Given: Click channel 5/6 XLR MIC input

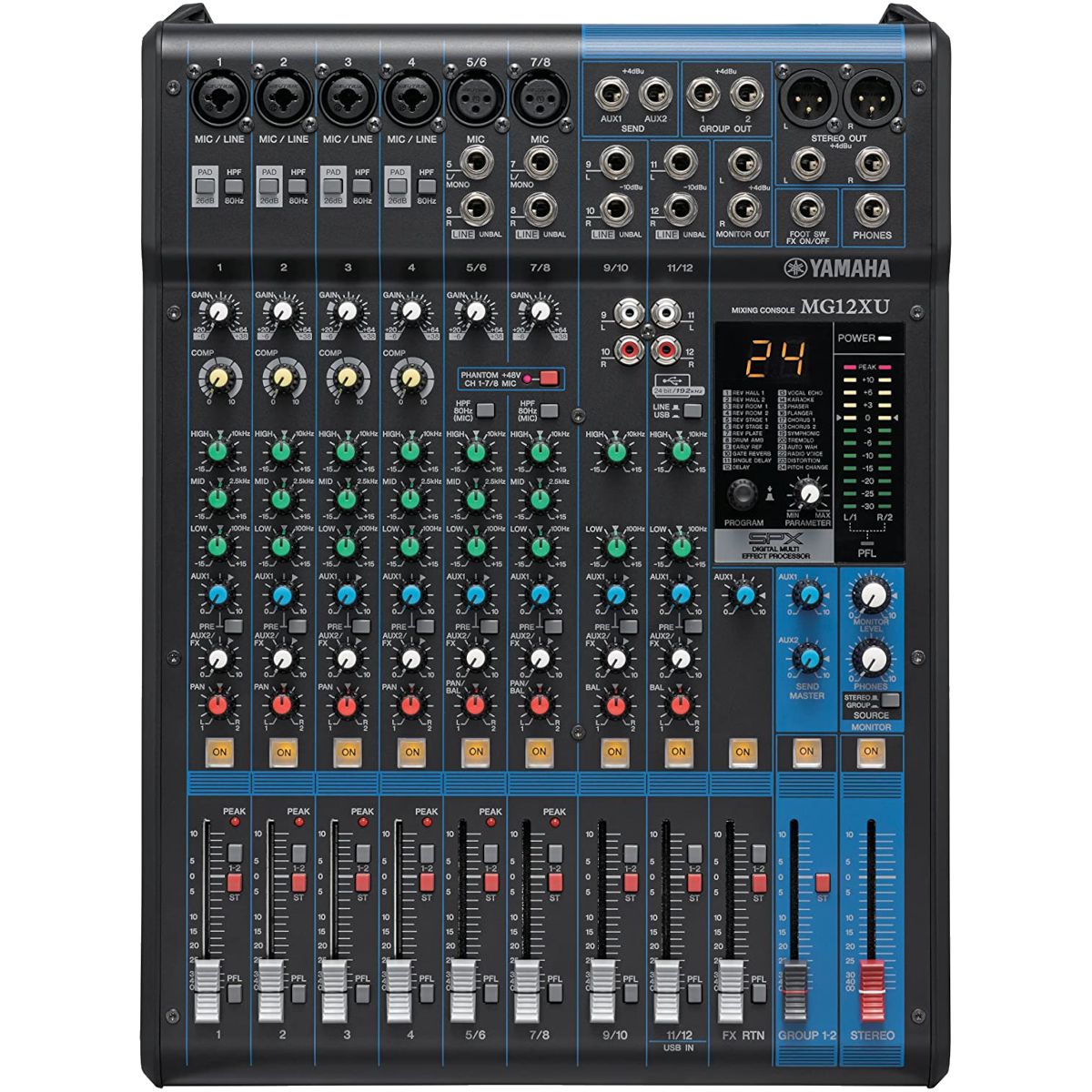Looking at the screenshot, I should pyautogui.click(x=476, y=98).
